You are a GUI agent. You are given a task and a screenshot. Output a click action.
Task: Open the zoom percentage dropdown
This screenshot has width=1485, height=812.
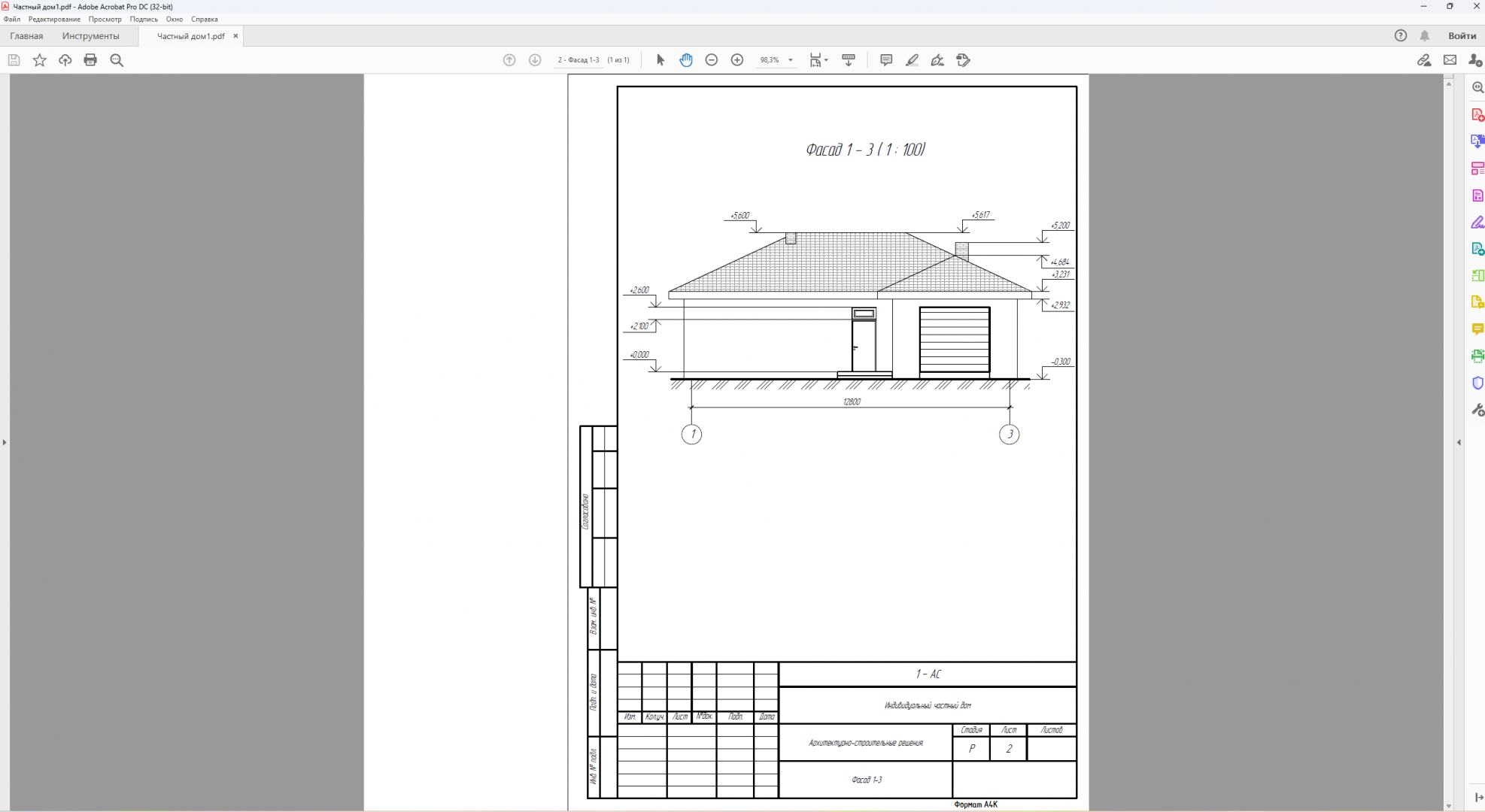[x=790, y=60]
